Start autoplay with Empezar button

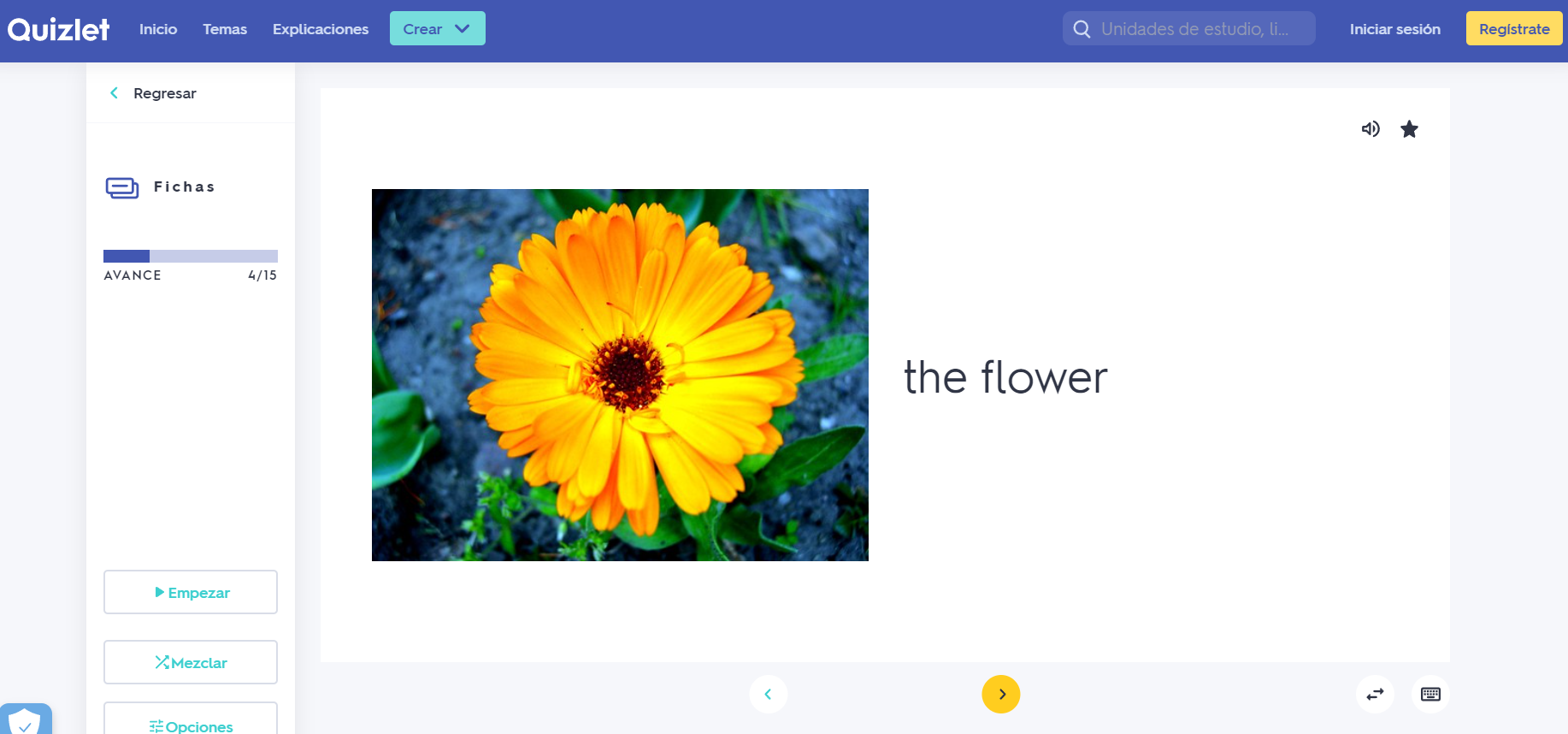coord(191,592)
